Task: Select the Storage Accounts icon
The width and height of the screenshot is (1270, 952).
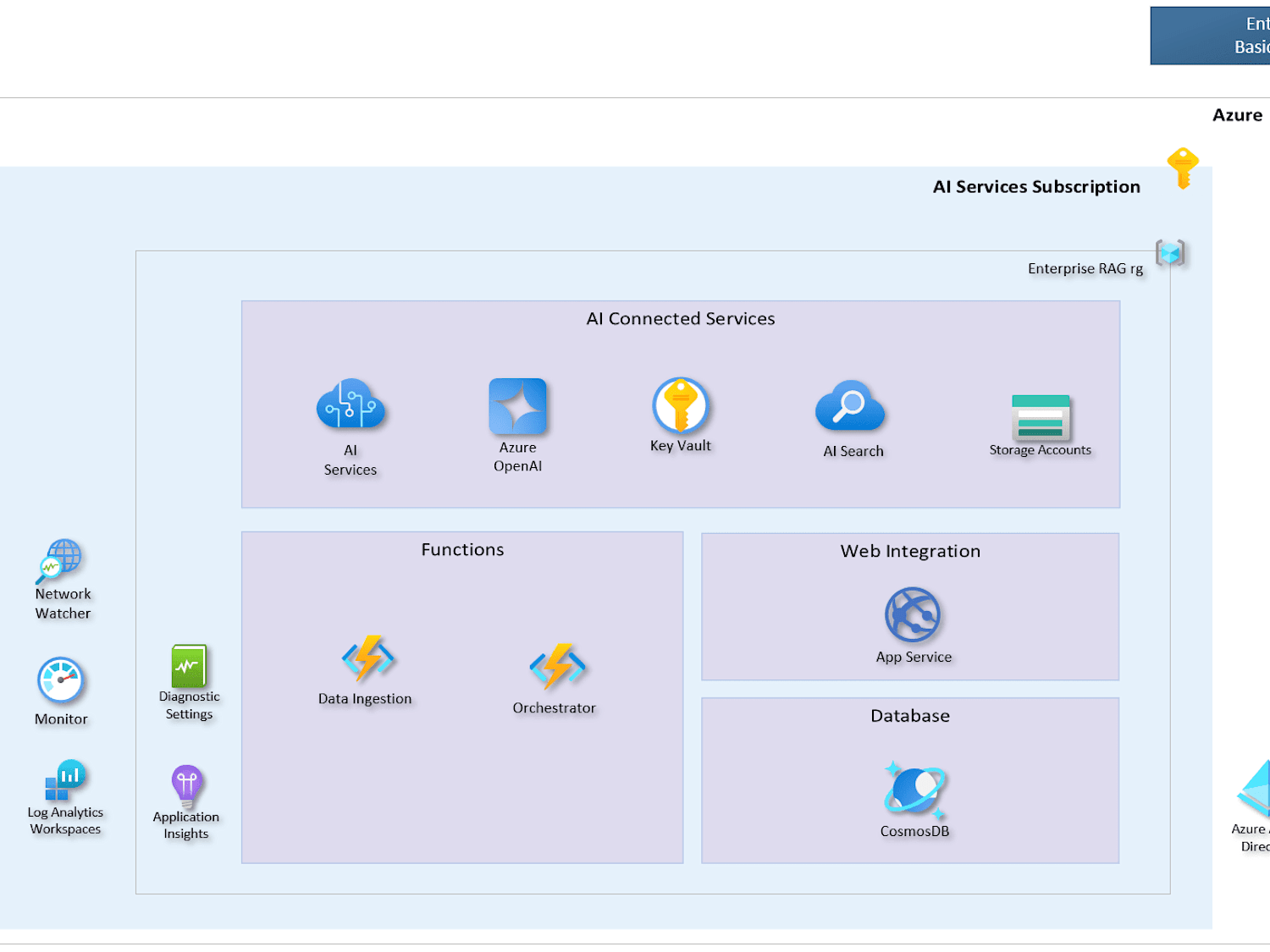Action: point(1041,416)
